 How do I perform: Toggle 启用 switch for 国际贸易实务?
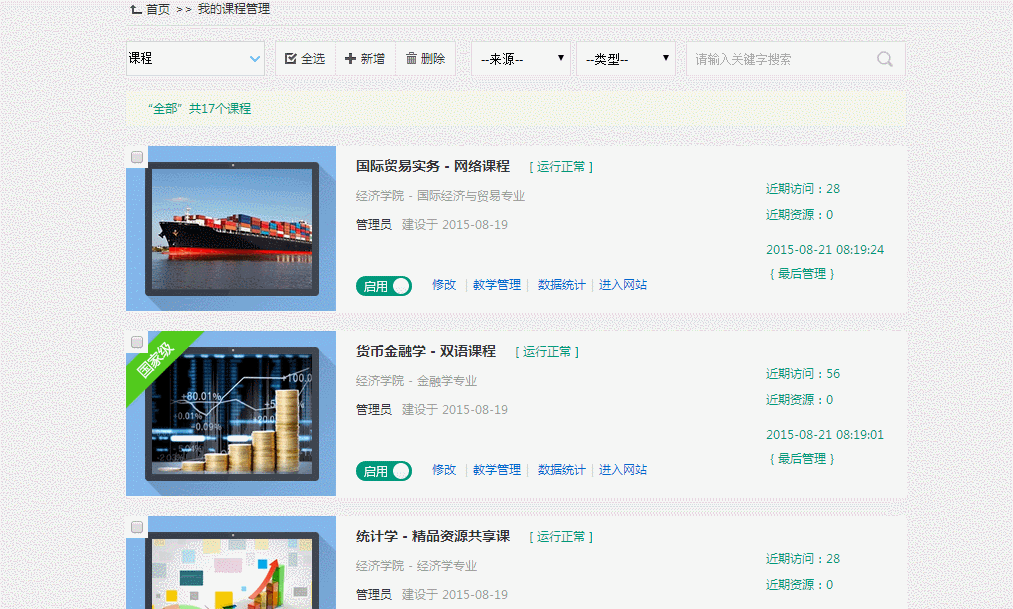pos(384,286)
